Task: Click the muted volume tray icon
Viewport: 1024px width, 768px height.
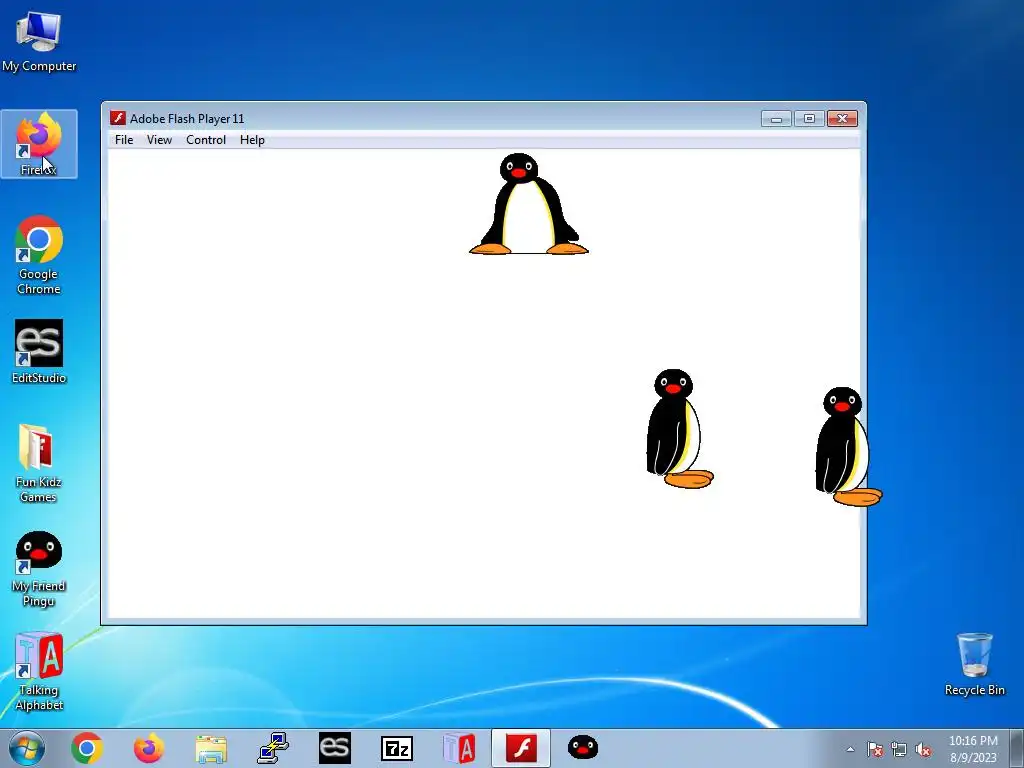Action: [923, 749]
